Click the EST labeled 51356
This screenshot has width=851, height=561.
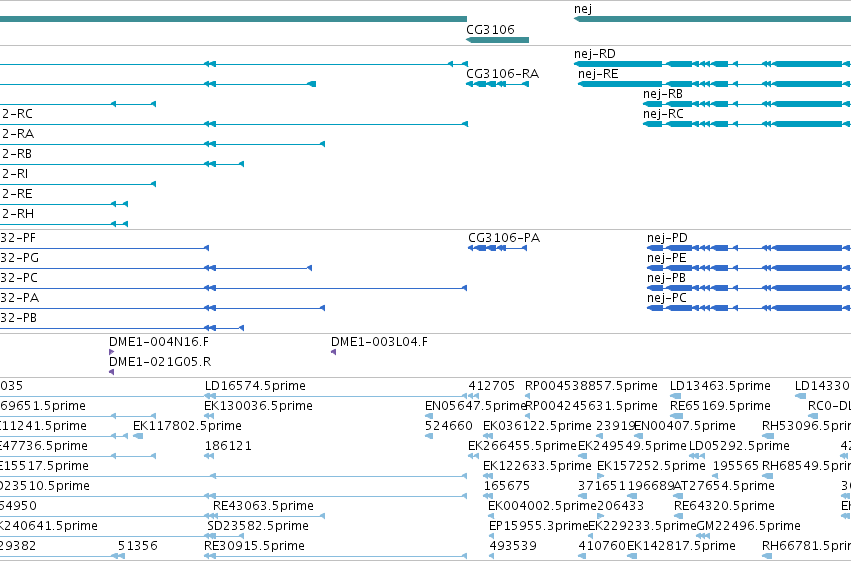coord(138,546)
